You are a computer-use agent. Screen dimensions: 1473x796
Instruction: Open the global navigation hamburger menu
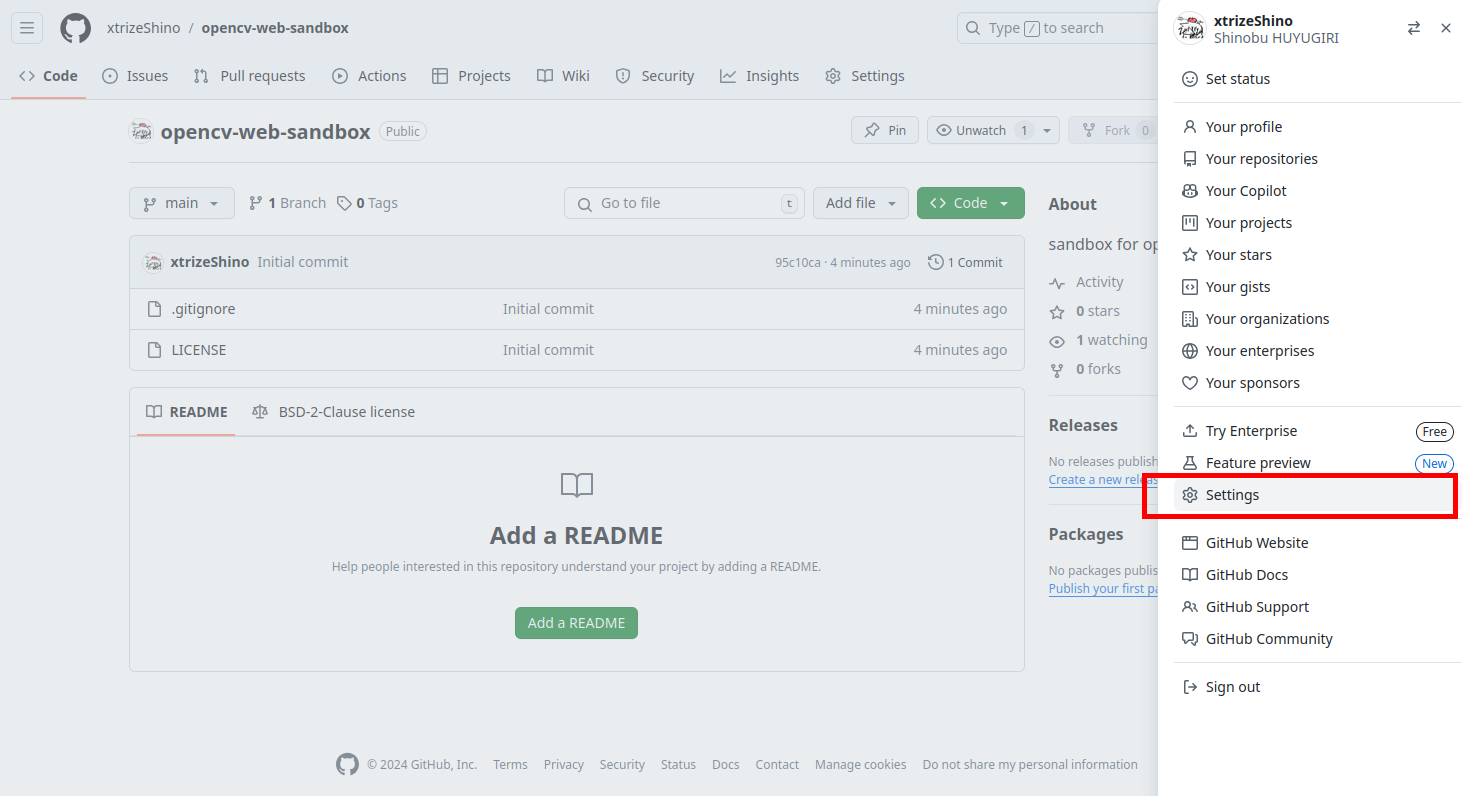tap(26, 27)
